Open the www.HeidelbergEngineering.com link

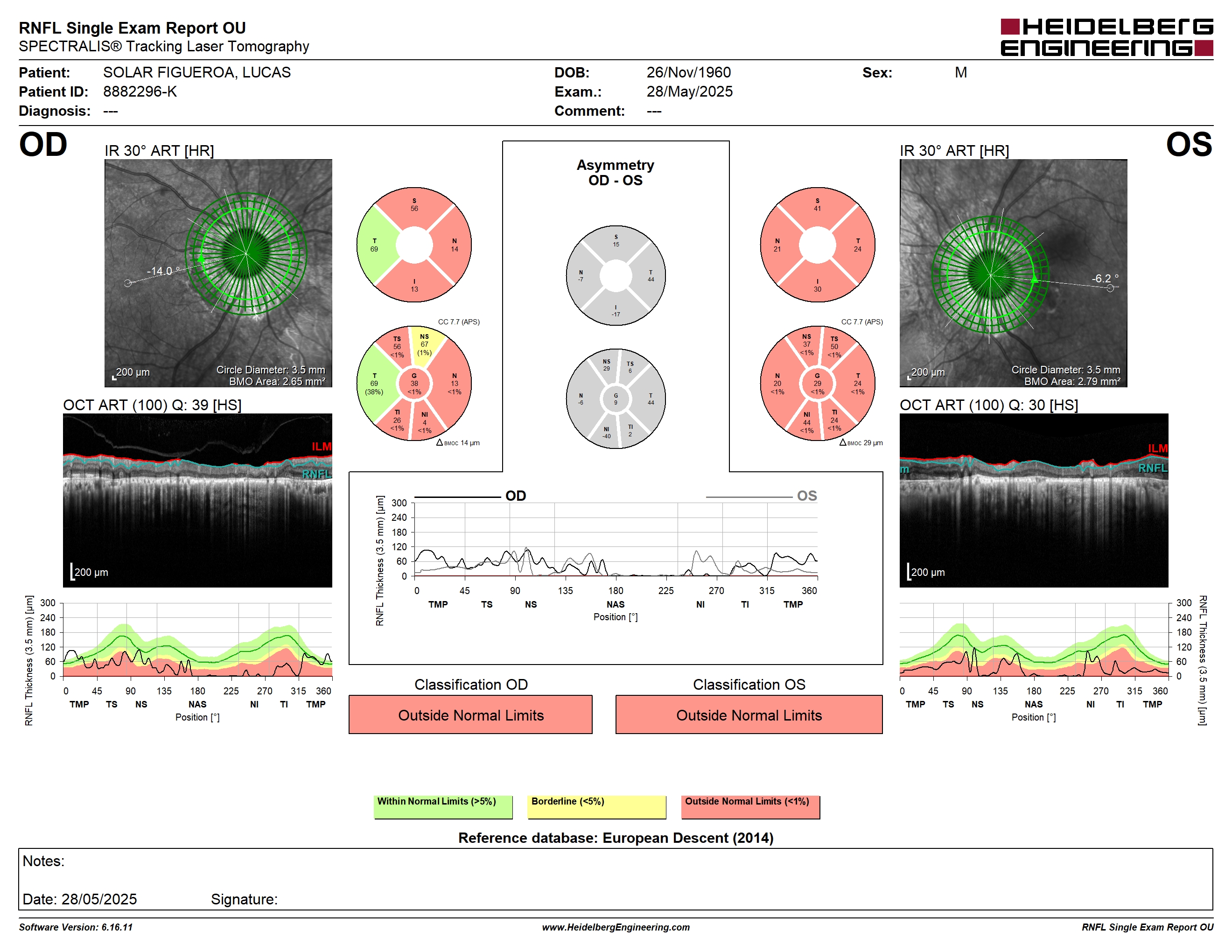[616, 927]
